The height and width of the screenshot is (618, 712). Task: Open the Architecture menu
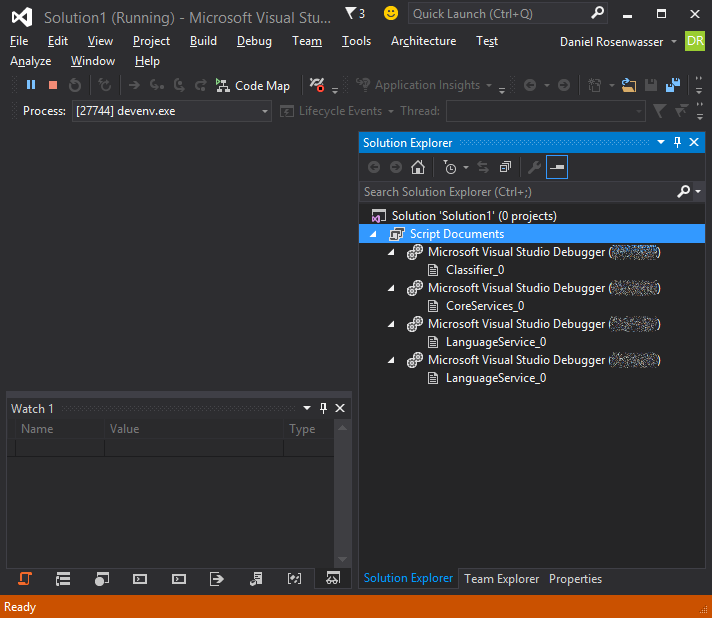tap(423, 41)
